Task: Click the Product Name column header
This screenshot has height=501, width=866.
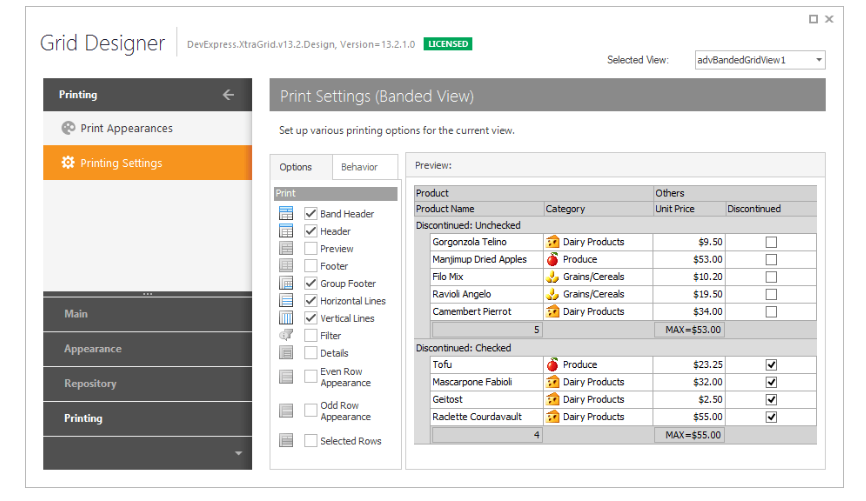Action: pos(479,209)
